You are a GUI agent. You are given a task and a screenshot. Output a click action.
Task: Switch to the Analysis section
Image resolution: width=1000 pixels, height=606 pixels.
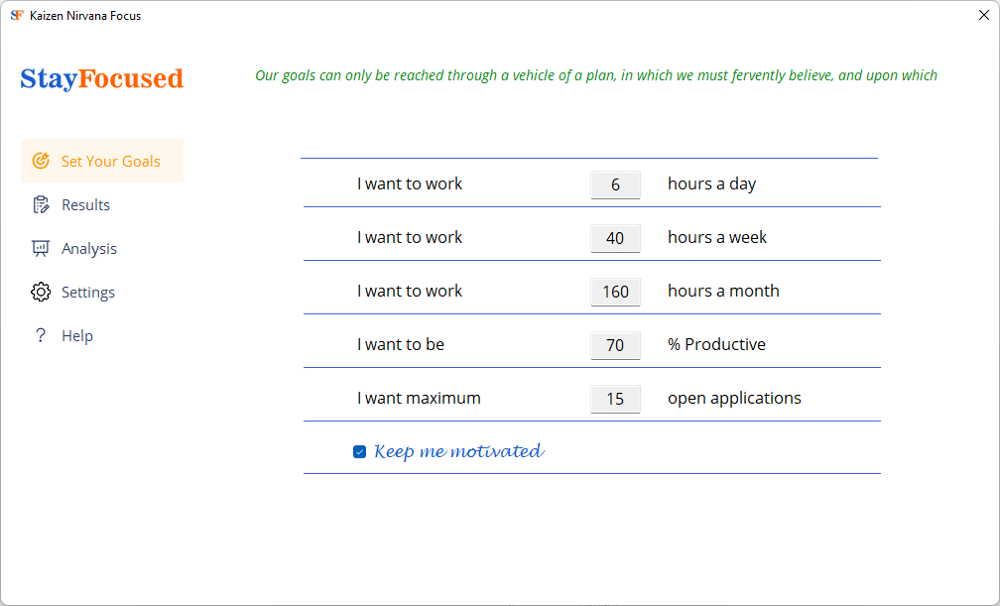89,249
